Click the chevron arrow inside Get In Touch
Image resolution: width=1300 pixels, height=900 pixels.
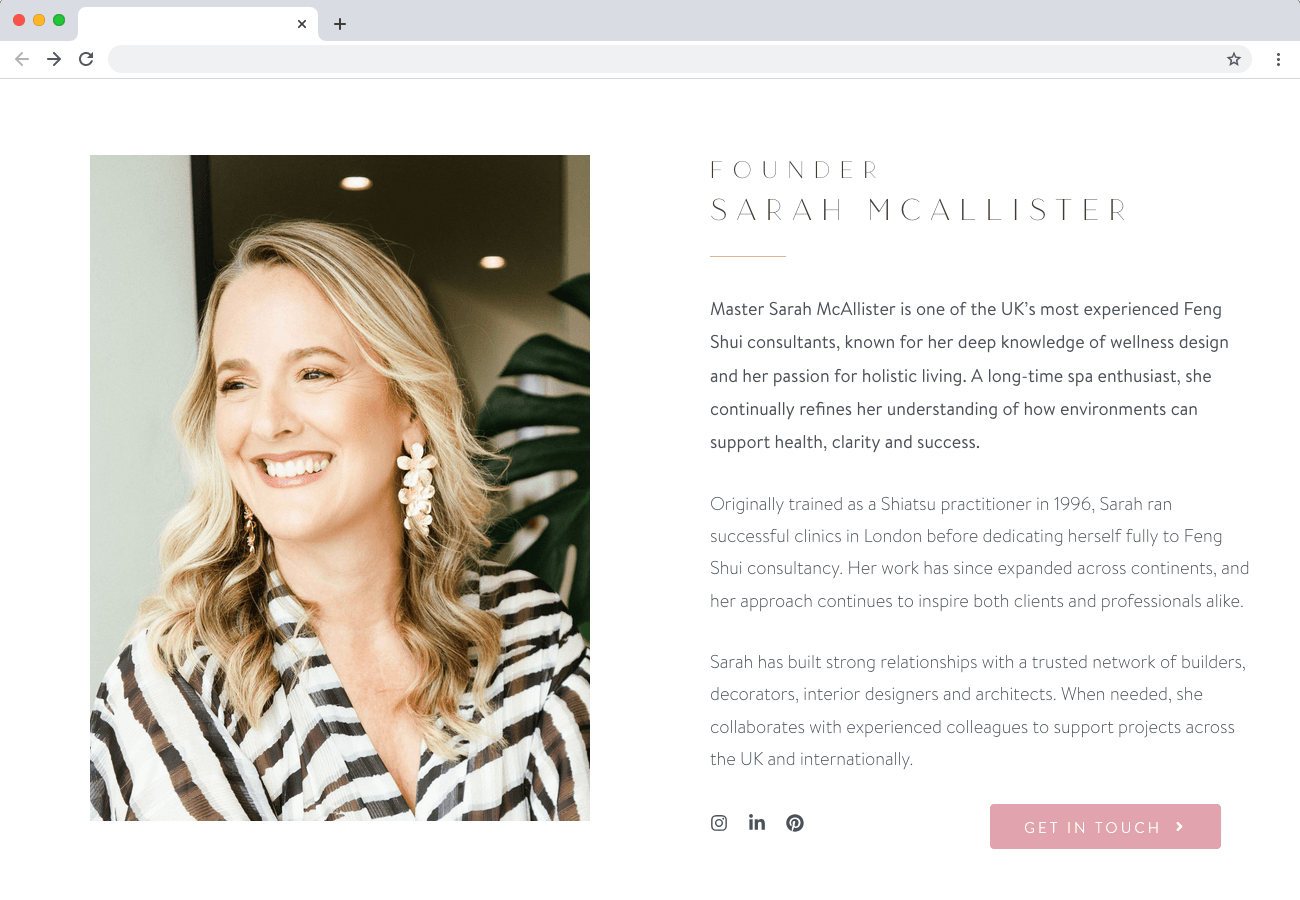(x=1180, y=826)
